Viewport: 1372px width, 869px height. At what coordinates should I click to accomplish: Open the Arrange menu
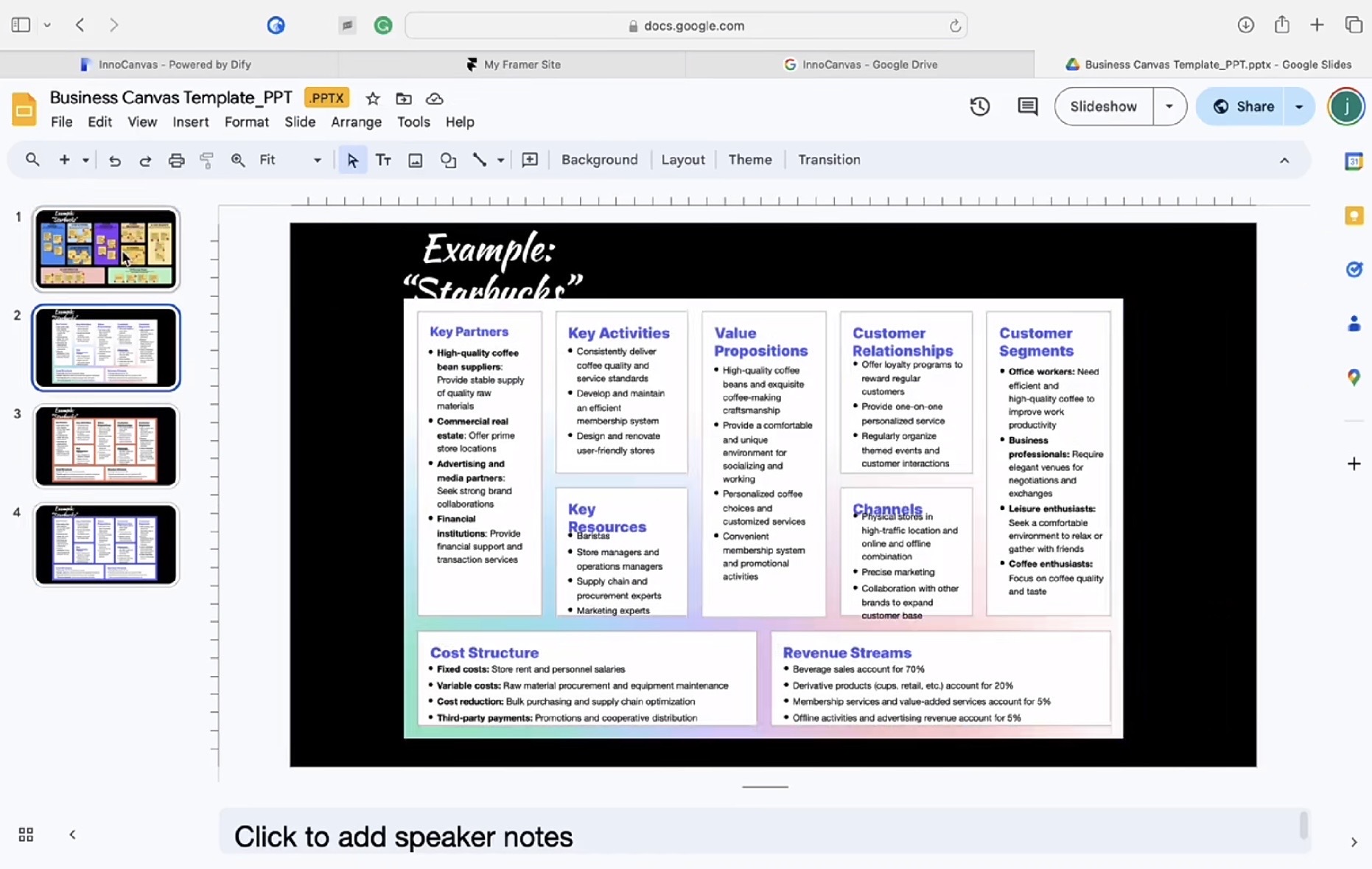[356, 122]
